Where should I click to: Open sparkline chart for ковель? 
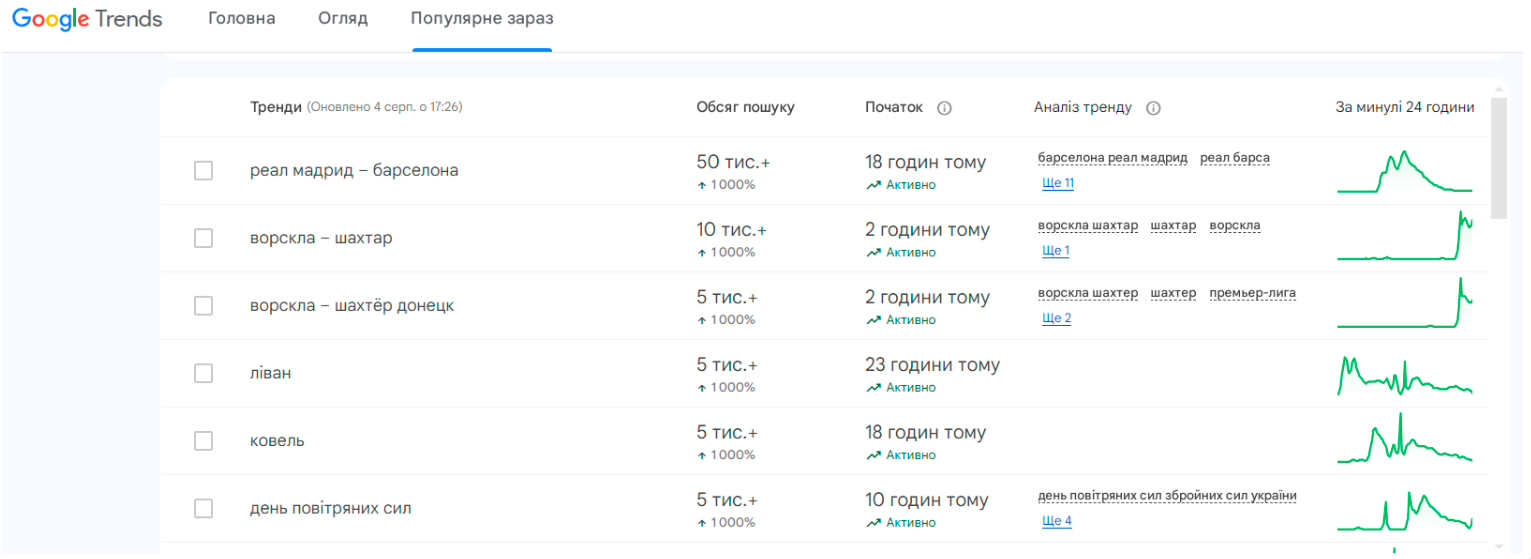click(x=1405, y=439)
